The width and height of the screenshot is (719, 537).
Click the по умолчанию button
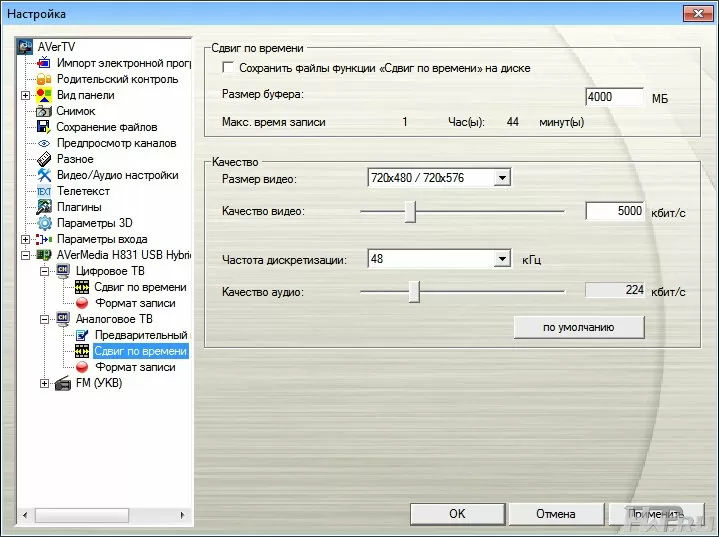click(578, 327)
